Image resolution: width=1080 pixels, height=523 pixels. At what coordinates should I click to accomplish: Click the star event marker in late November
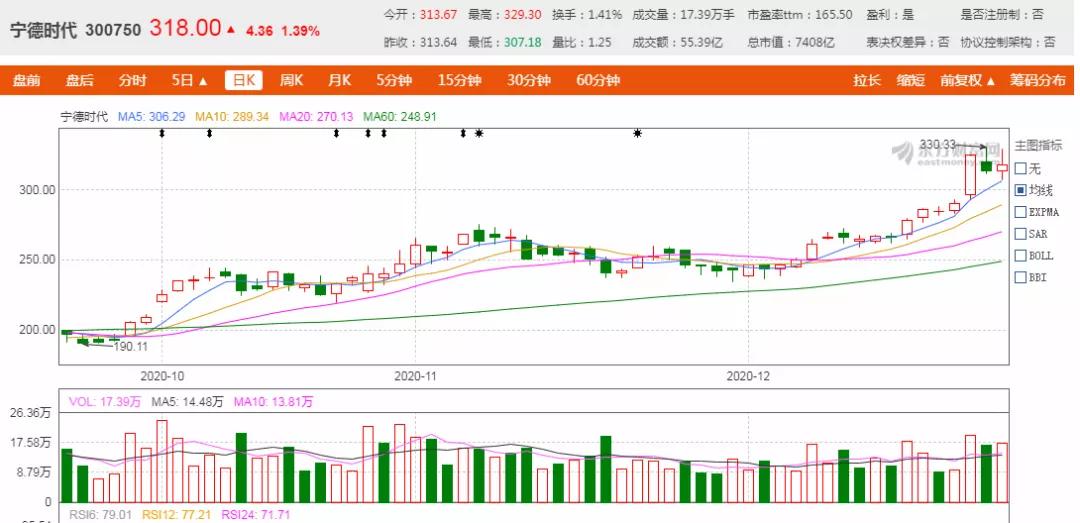coord(638,133)
